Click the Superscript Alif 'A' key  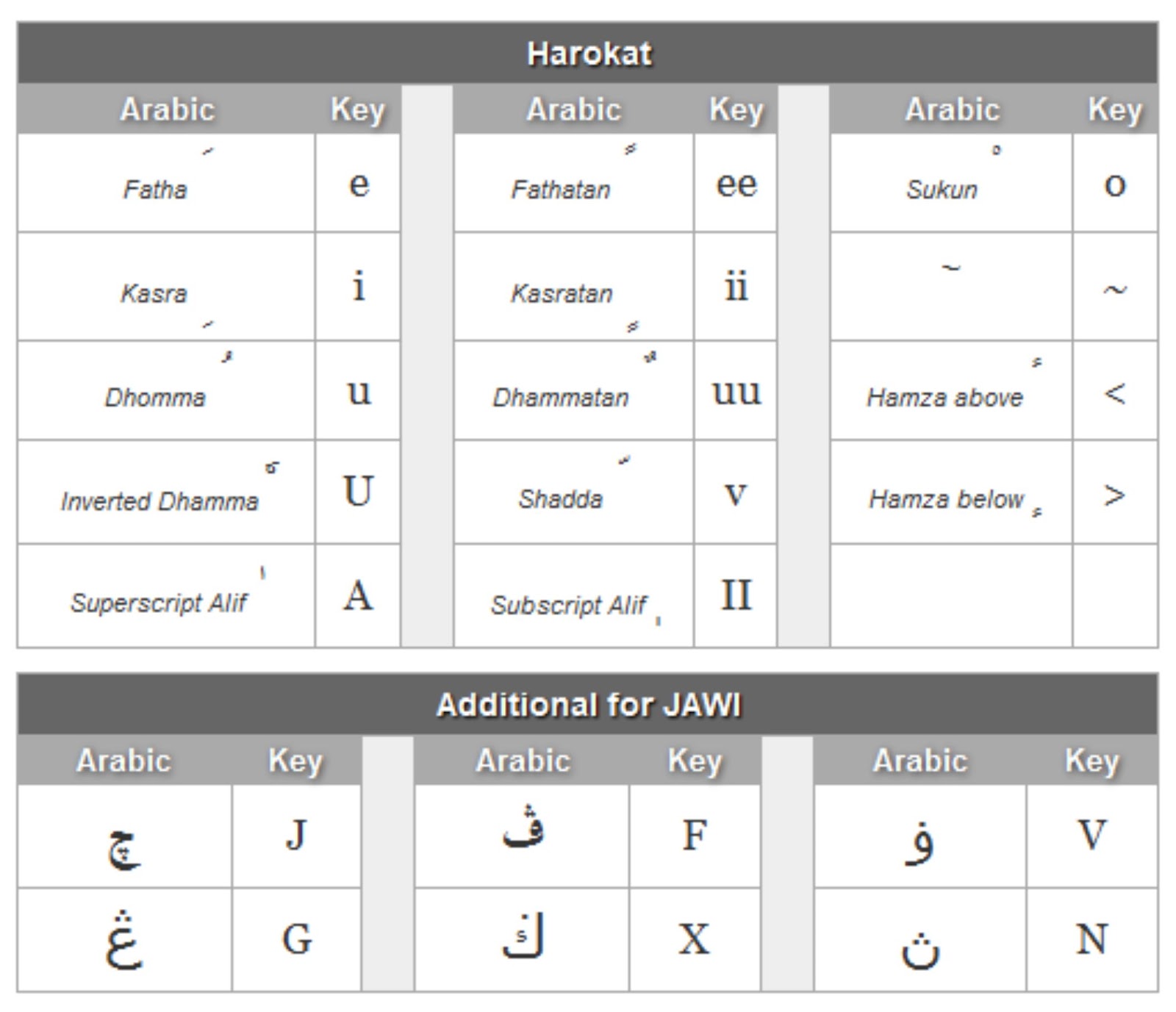point(358,596)
